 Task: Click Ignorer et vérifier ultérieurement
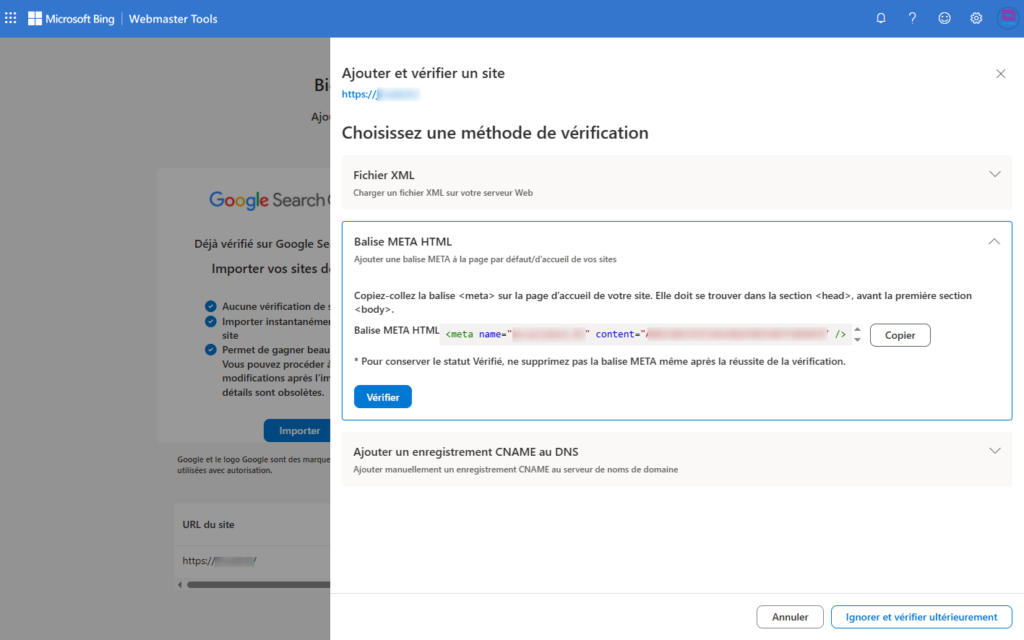coord(921,616)
